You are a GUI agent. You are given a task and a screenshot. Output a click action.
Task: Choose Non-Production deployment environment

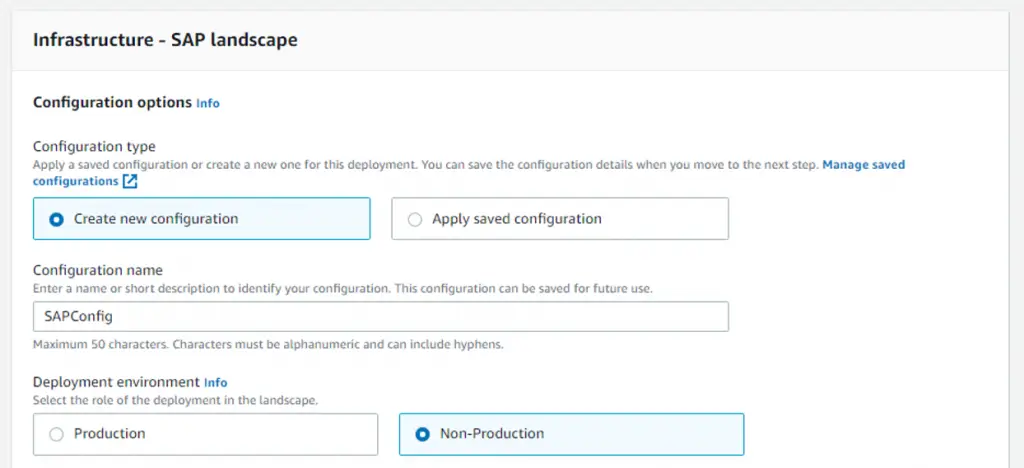(x=571, y=434)
